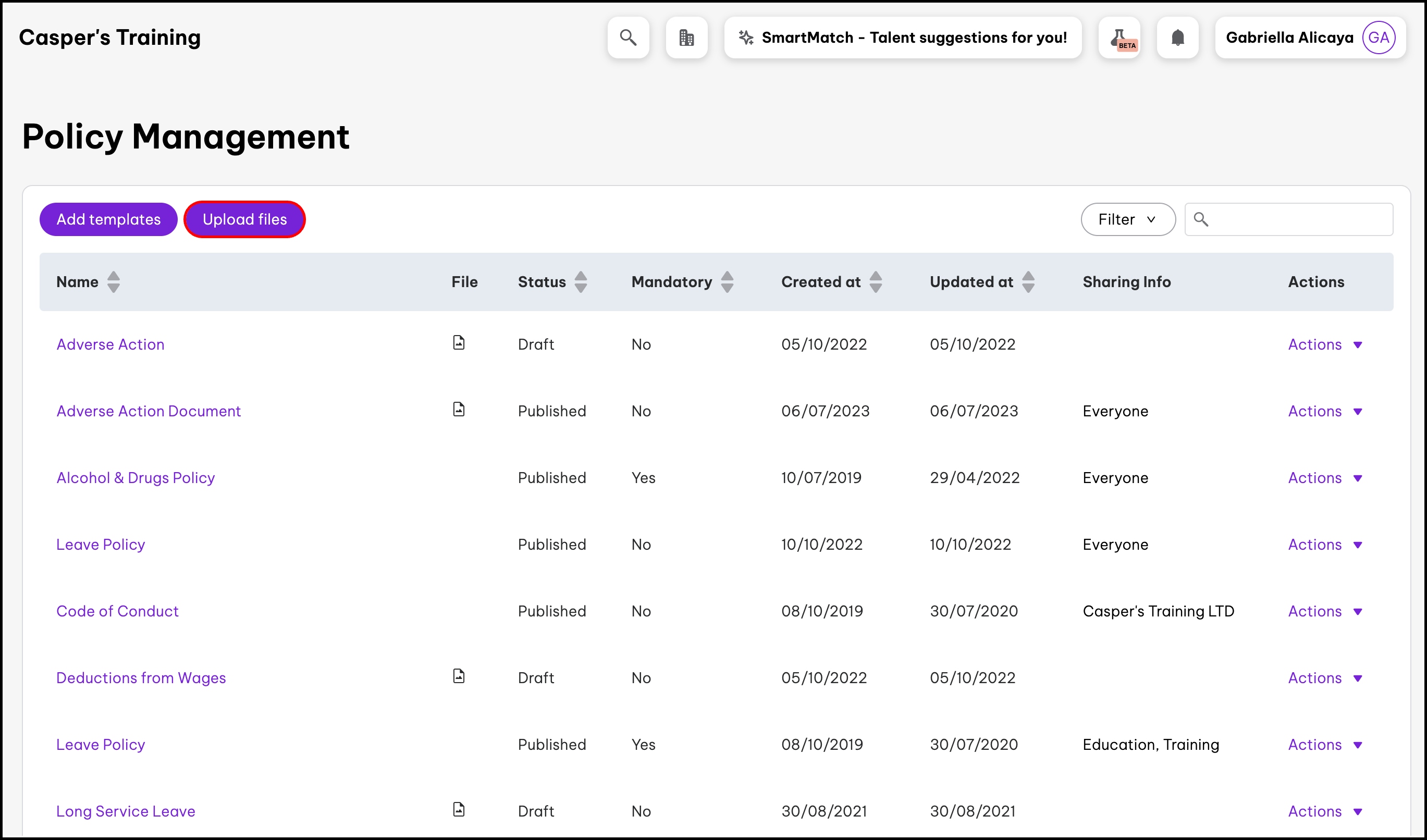Viewport: 1427px width, 840px height.
Task: Click the search magnifier icon in header
Action: pos(628,38)
